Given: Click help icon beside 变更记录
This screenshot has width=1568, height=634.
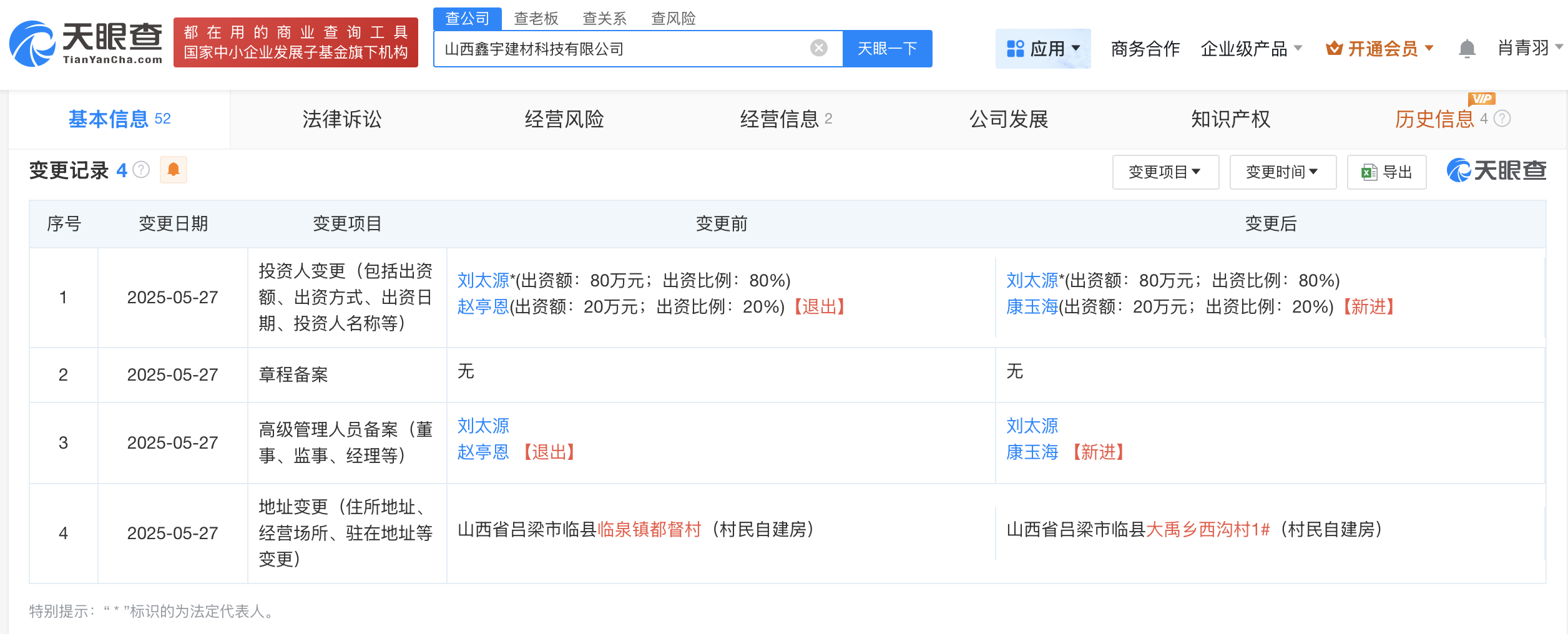Looking at the screenshot, I should click(x=142, y=170).
